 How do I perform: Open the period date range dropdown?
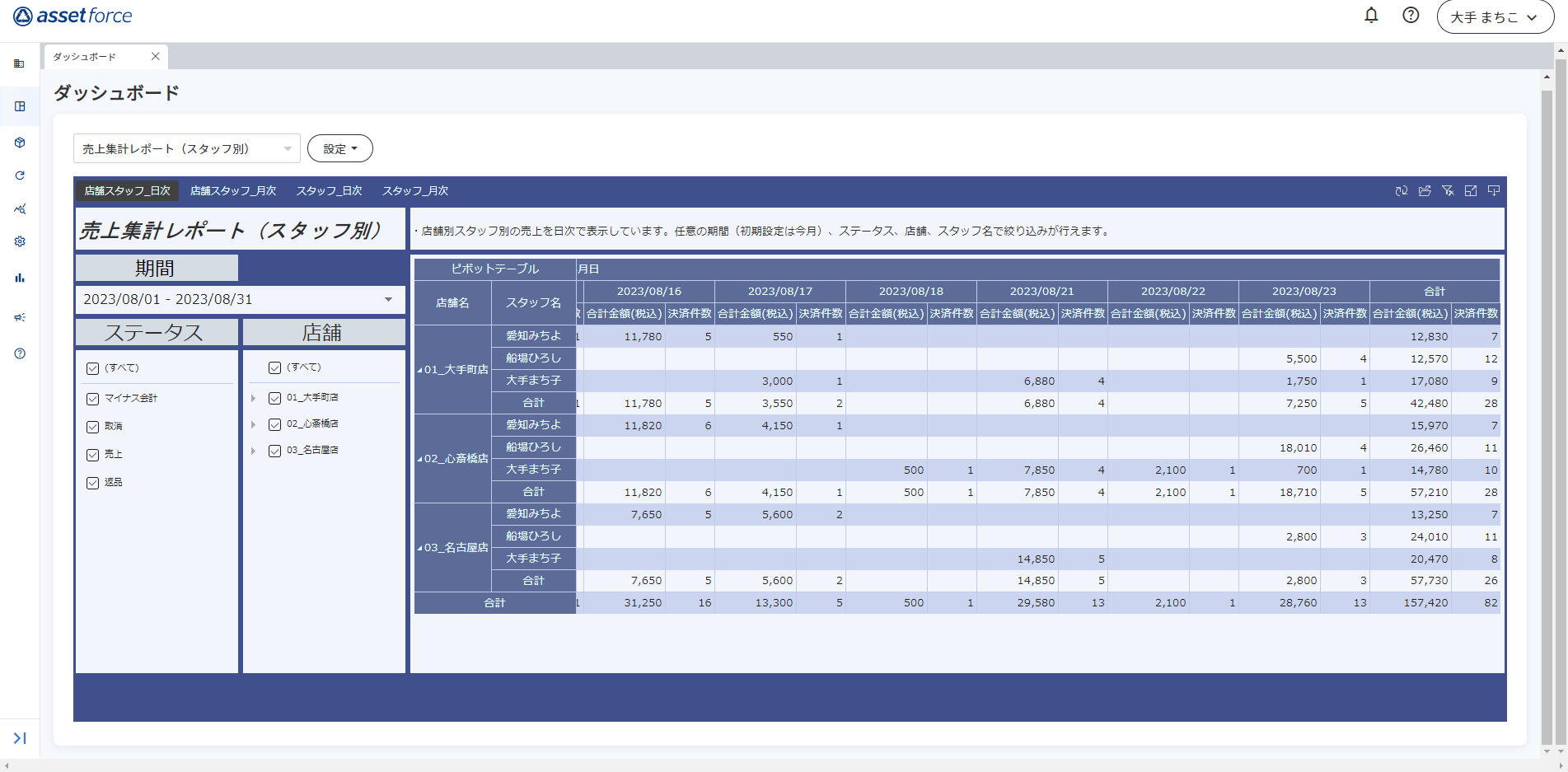(x=388, y=300)
